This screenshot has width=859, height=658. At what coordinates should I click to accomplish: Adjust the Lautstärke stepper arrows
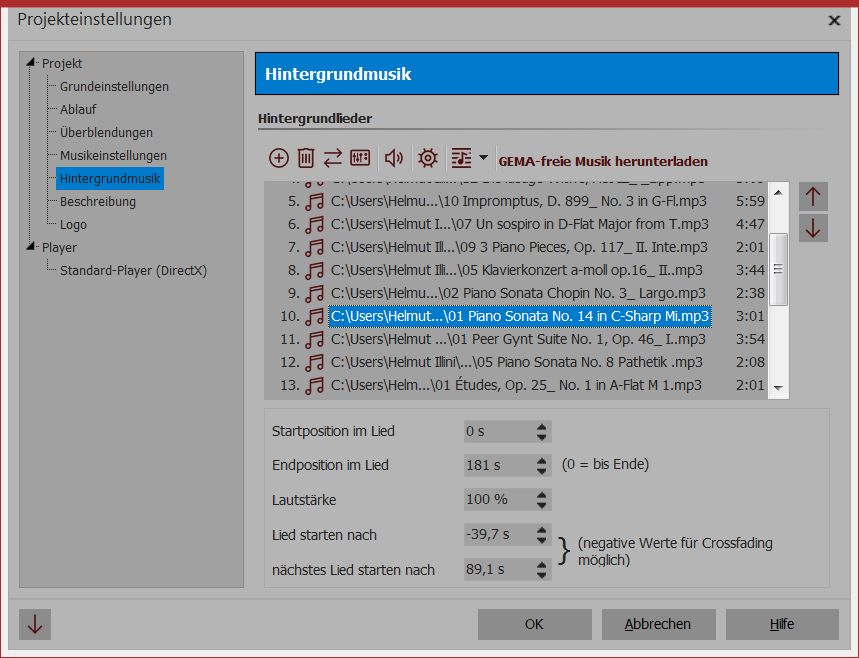541,499
